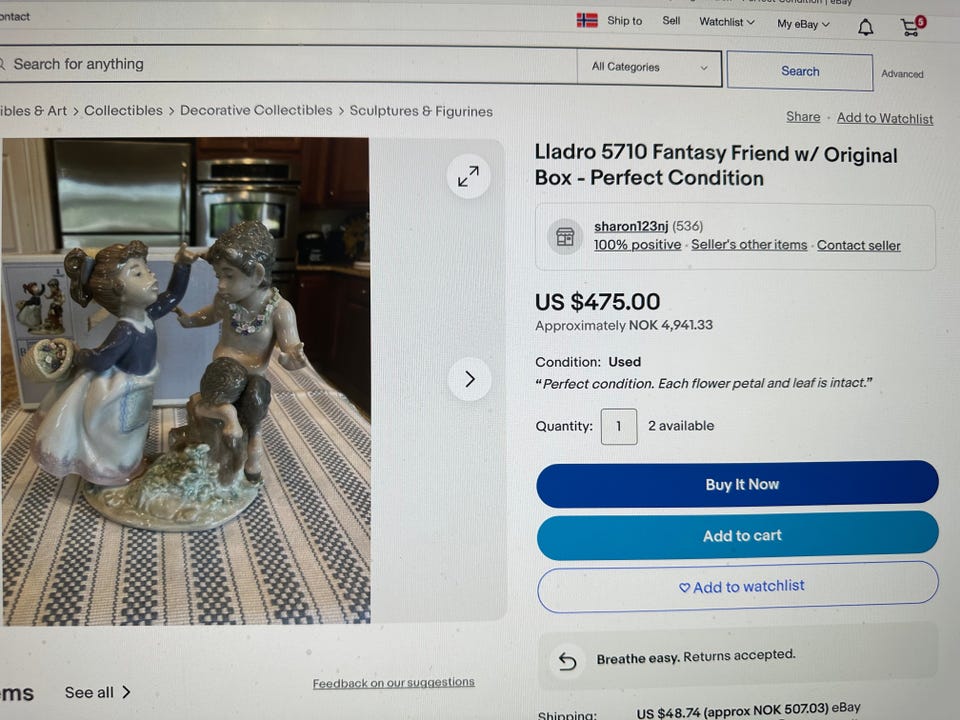Open Sculptures & Figurines breadcrumb

421,111
